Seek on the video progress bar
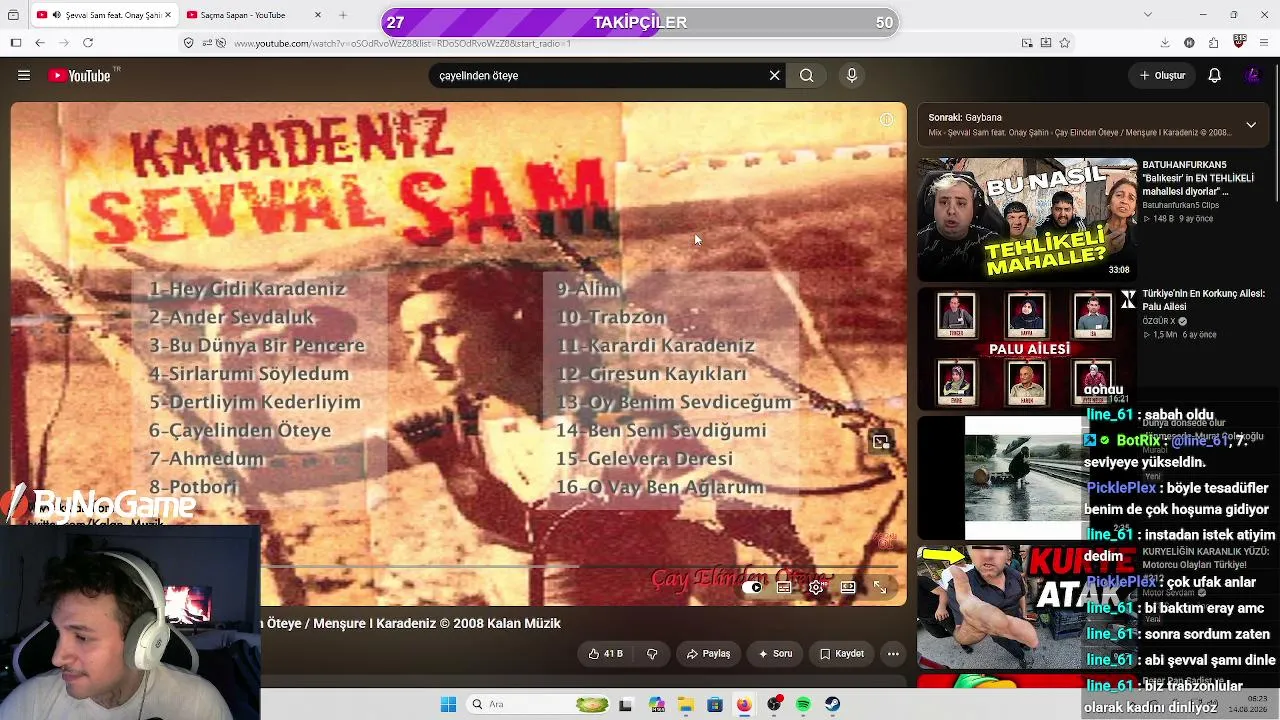 (458, 567)
